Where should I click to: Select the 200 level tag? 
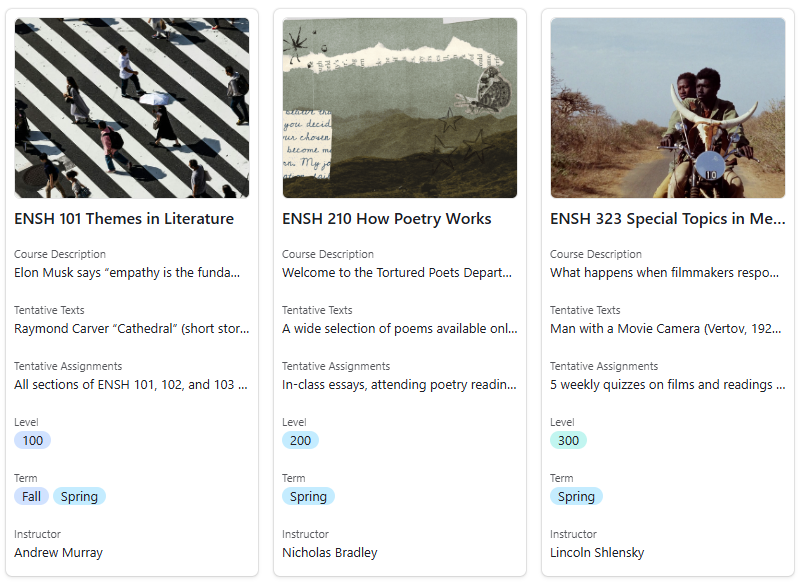tap(300, 440)
